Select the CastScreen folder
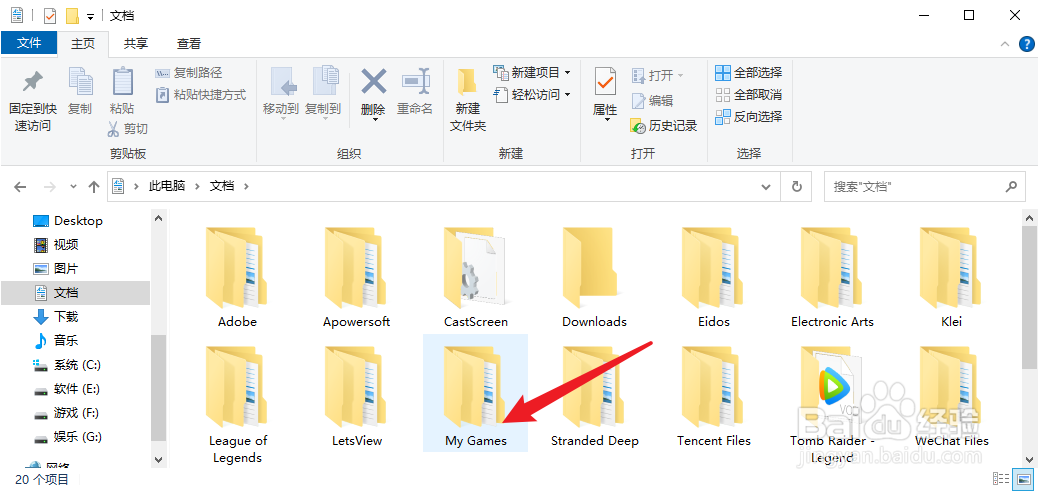 tap(476, 277)
